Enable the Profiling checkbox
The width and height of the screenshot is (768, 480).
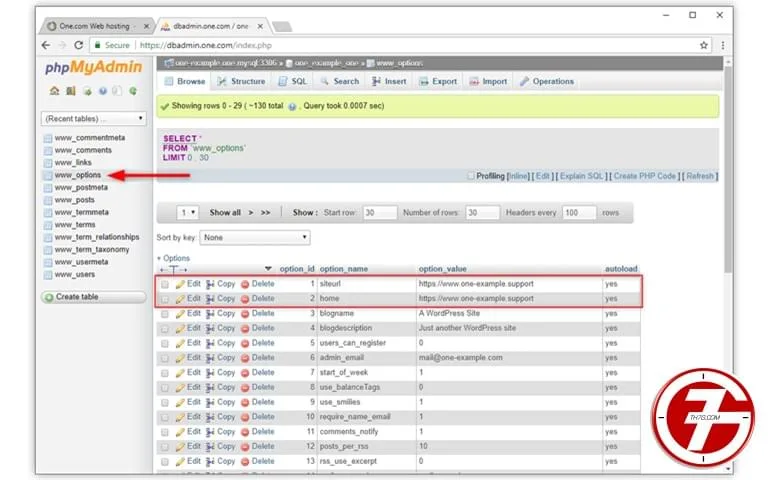click(471, 176)
